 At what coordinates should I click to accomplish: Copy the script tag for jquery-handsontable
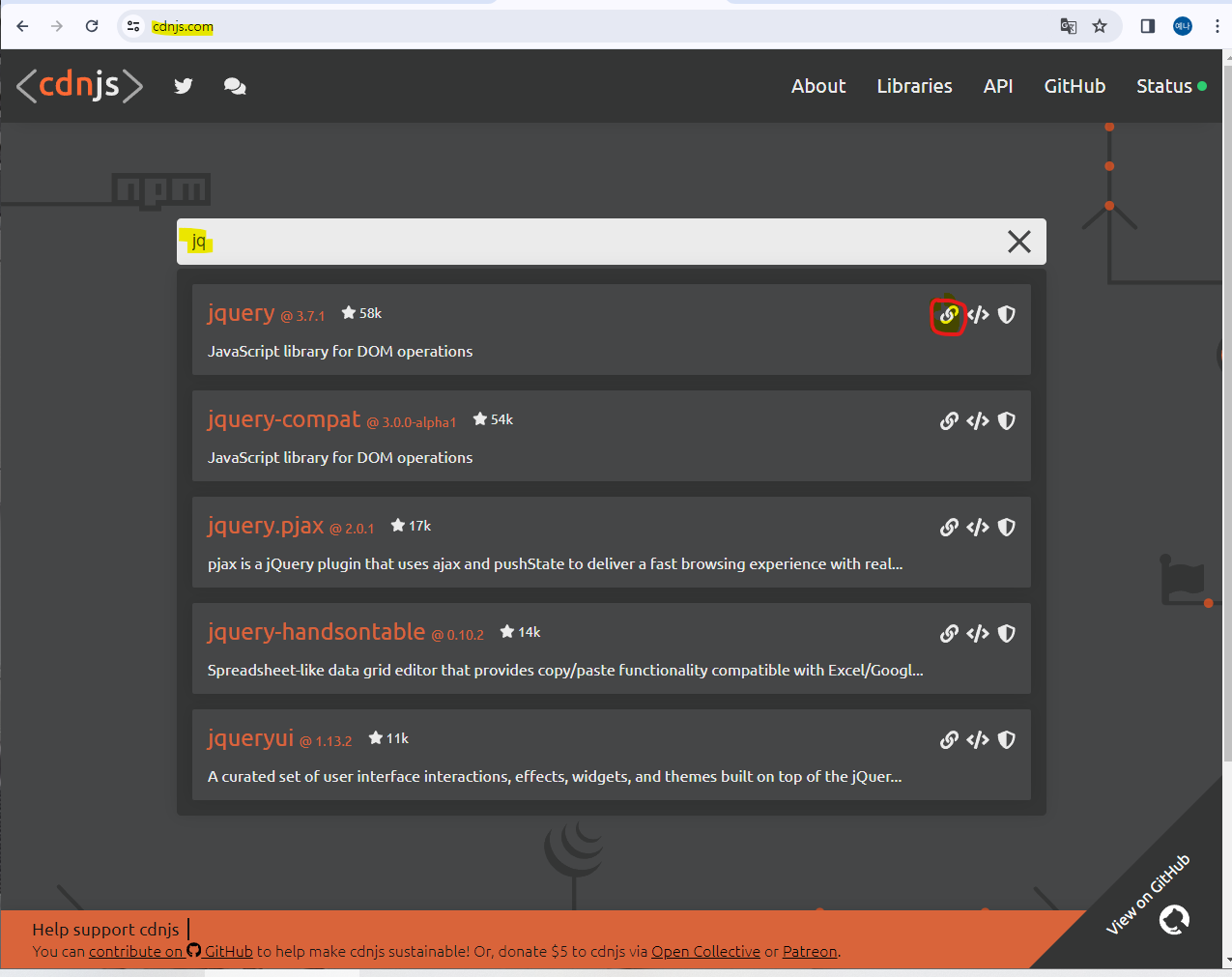pyautogui.click(x=978, y=634)
